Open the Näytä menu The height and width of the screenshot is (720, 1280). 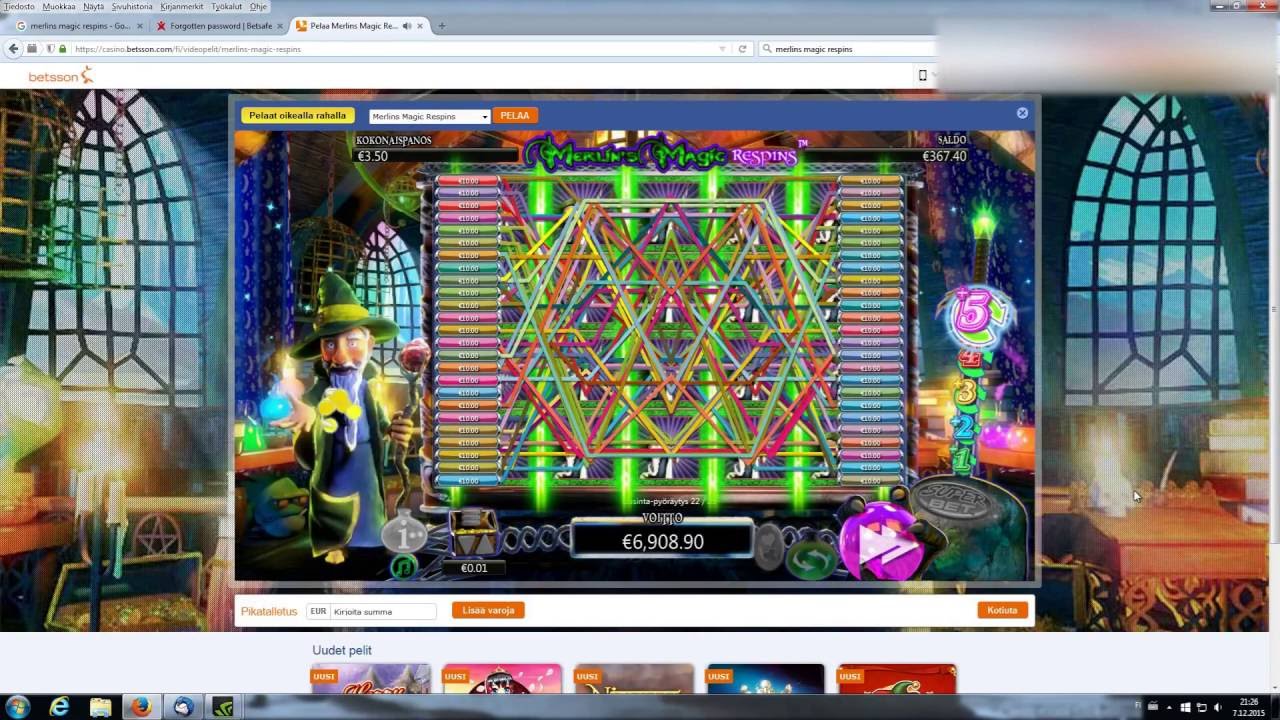93,6
